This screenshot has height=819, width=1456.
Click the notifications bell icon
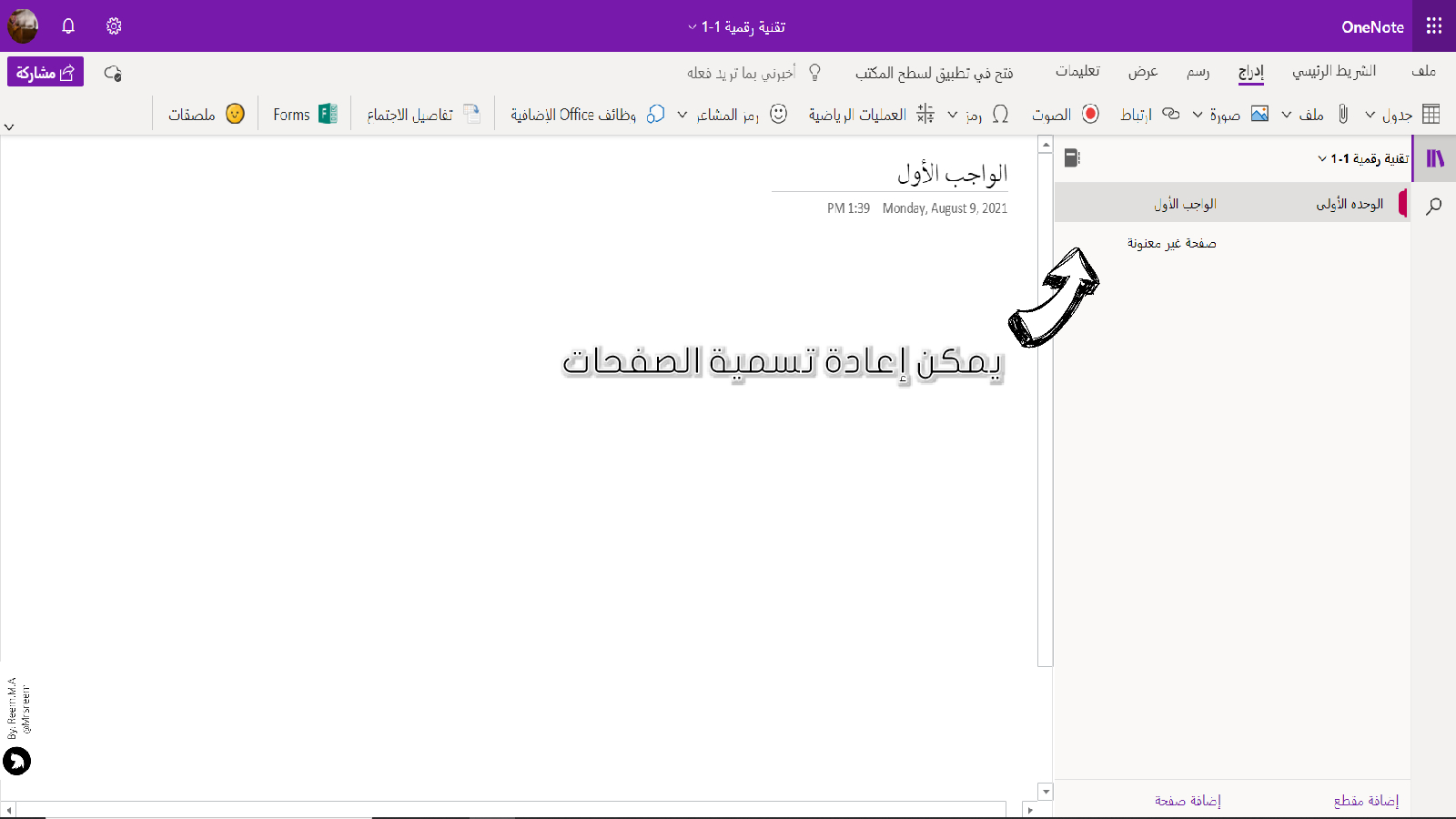[x=68, y=26]
